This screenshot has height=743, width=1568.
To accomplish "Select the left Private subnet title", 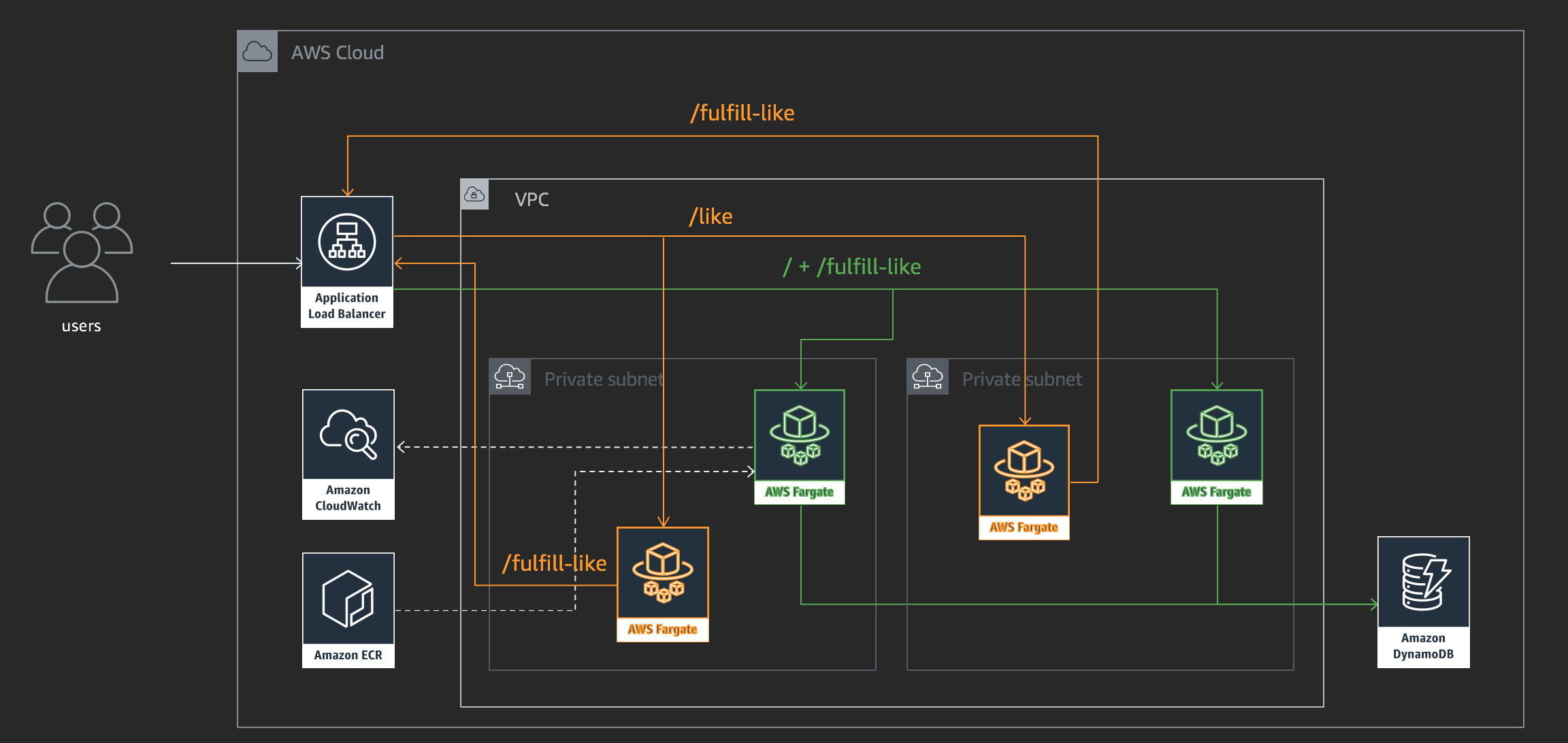I will pyautogui.click(x=604, y=379).
